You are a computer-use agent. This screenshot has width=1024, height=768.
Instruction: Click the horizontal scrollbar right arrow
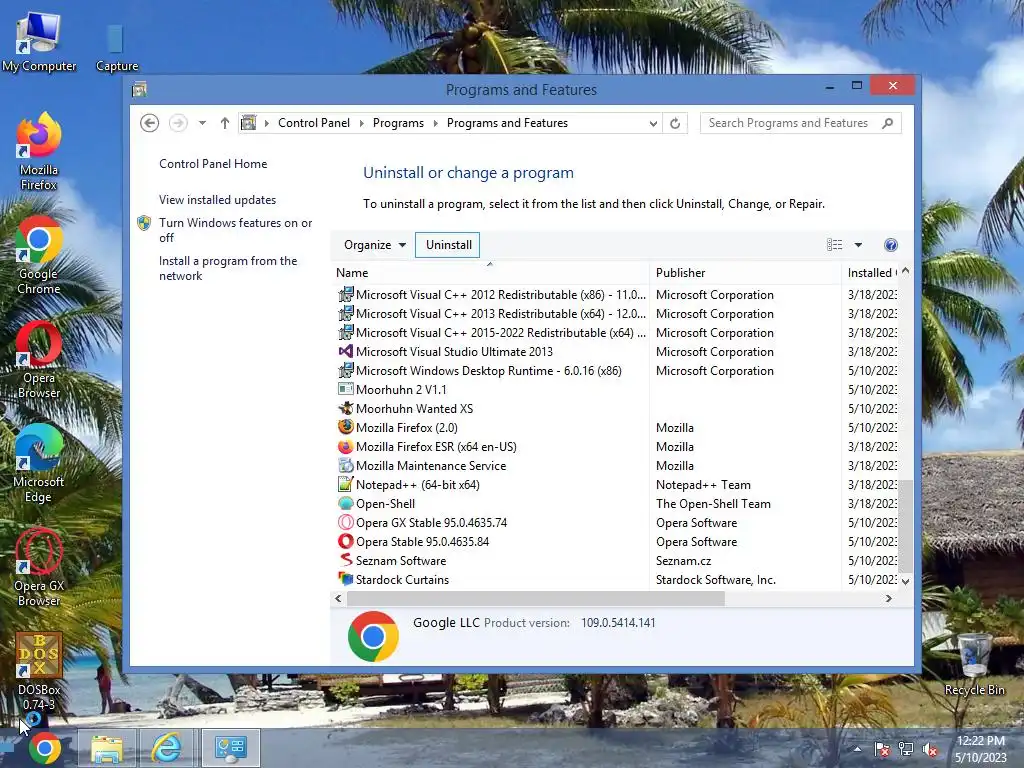888,598
